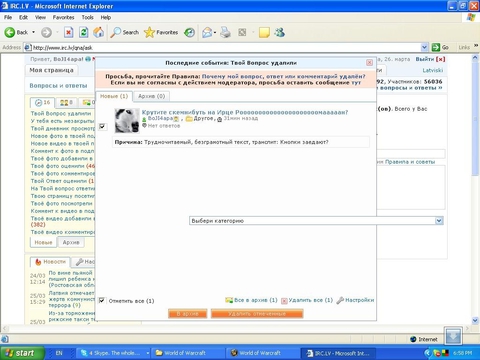The height and width of the screenshot is (360, 480).
Task: Open the File menu
Action: pyautogui.click(x=8, y=17)
